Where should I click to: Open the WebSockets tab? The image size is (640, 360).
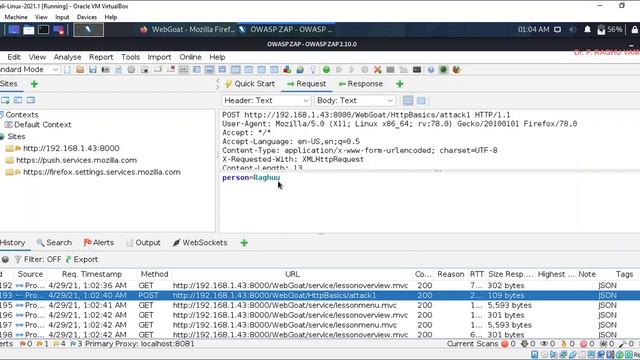(x=200, y=243)
